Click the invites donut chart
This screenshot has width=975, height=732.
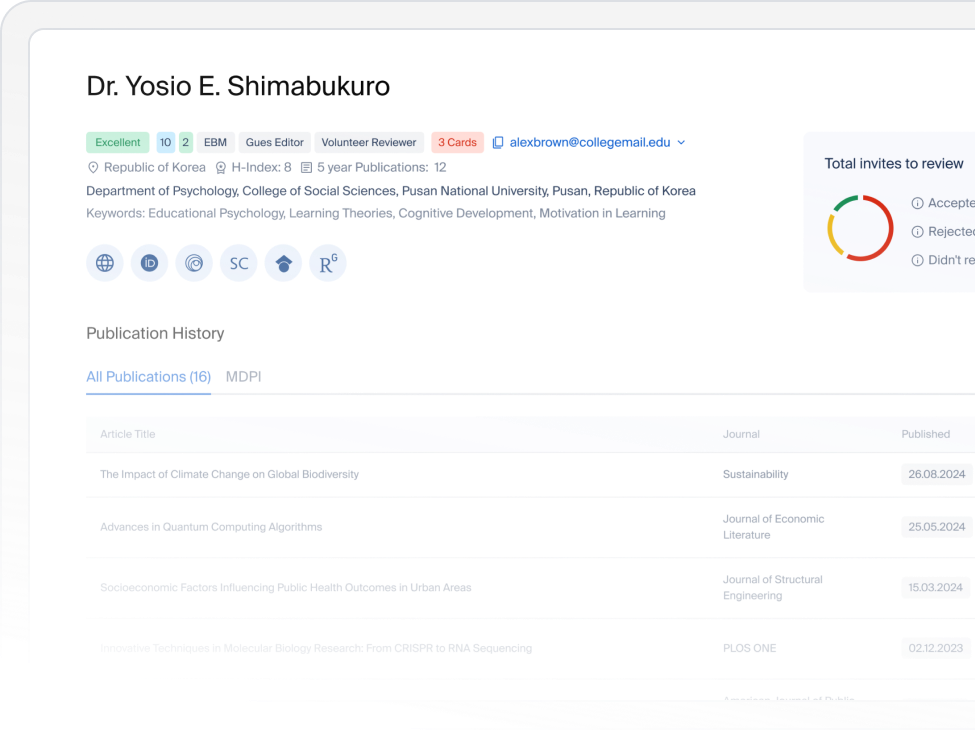pos(861,228)
